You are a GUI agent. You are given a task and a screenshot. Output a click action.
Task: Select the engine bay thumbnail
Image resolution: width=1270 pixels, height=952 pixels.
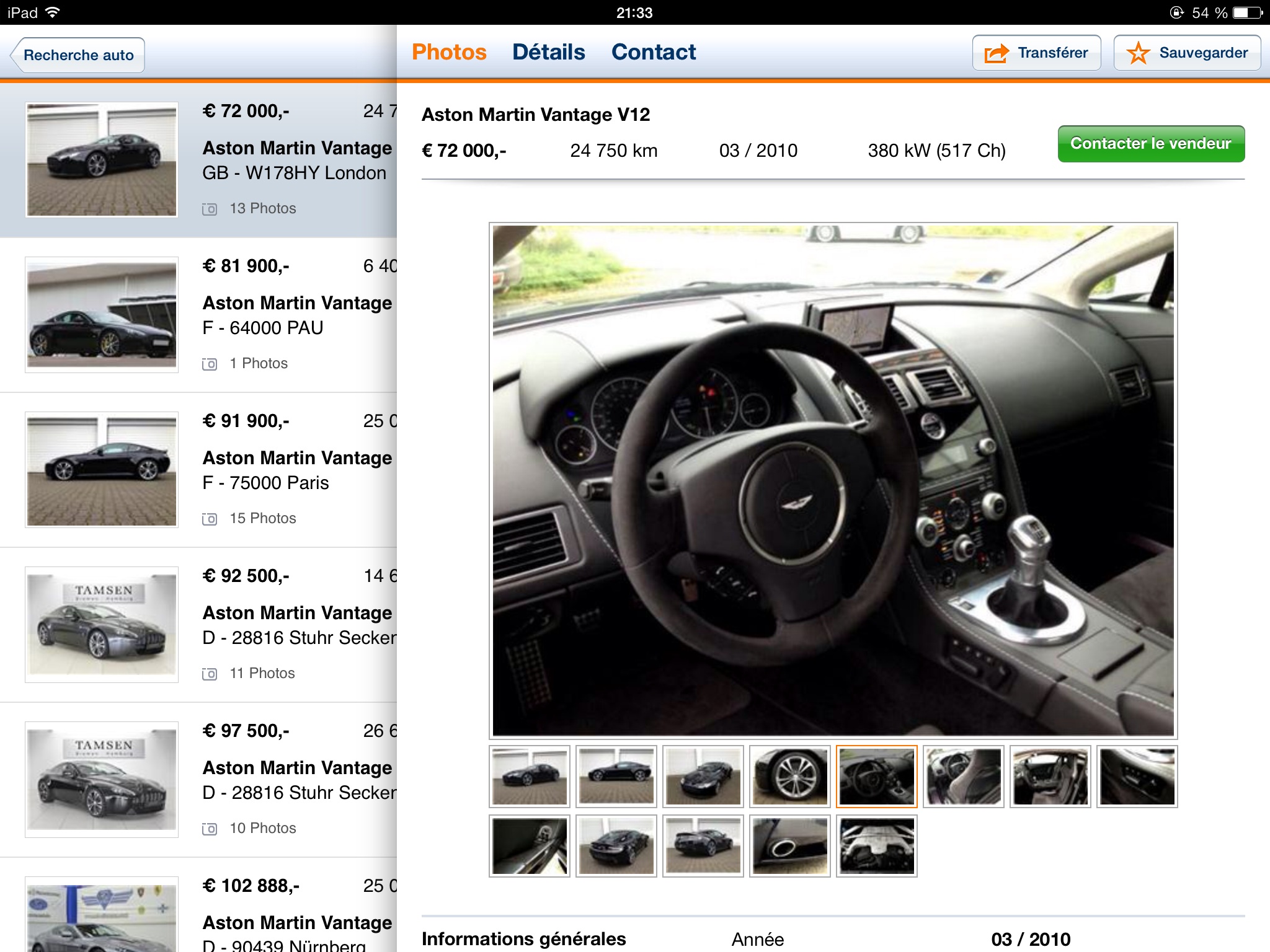tap(877, 846)
